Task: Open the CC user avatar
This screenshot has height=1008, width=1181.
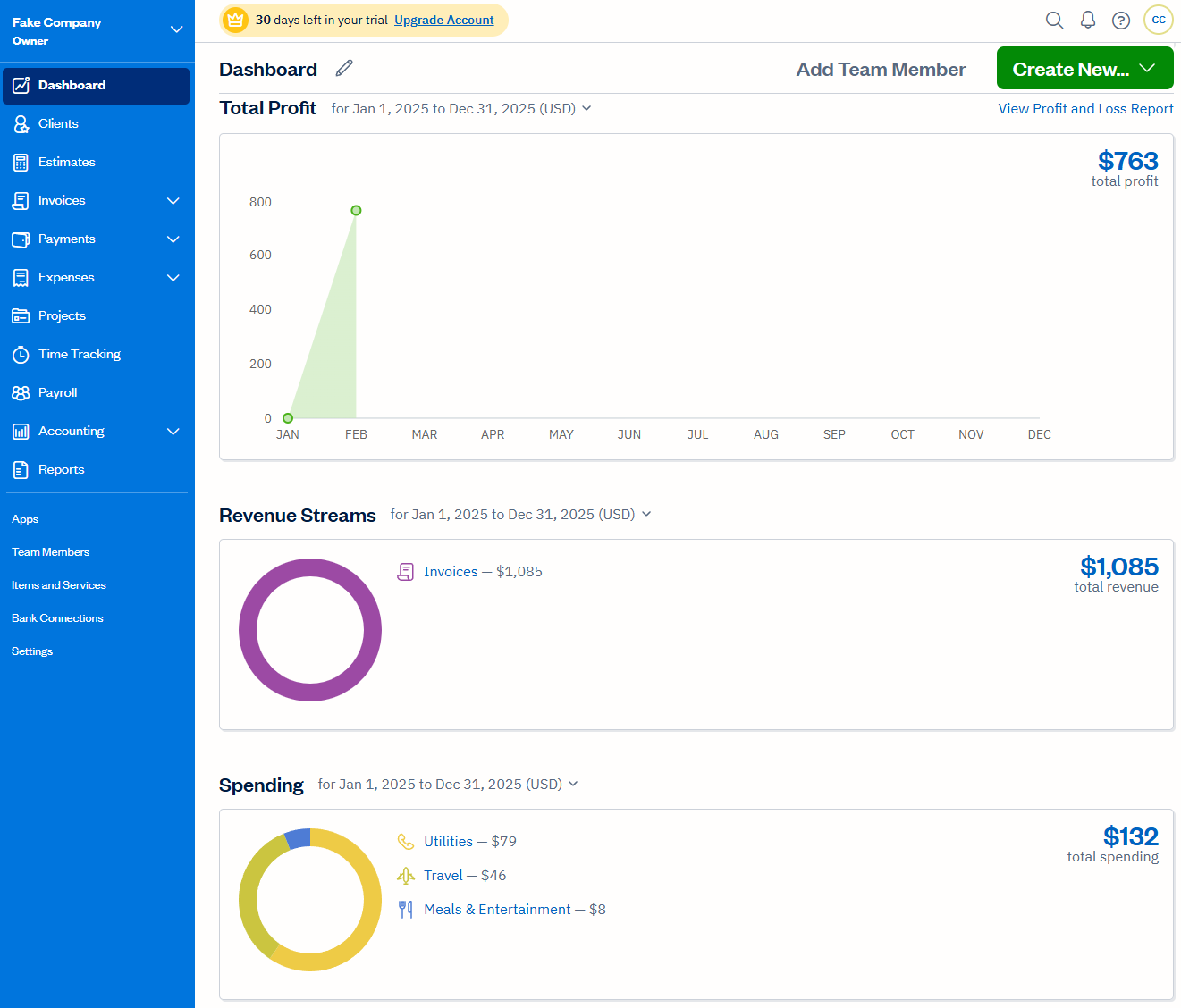Action: coord(1159,20)
